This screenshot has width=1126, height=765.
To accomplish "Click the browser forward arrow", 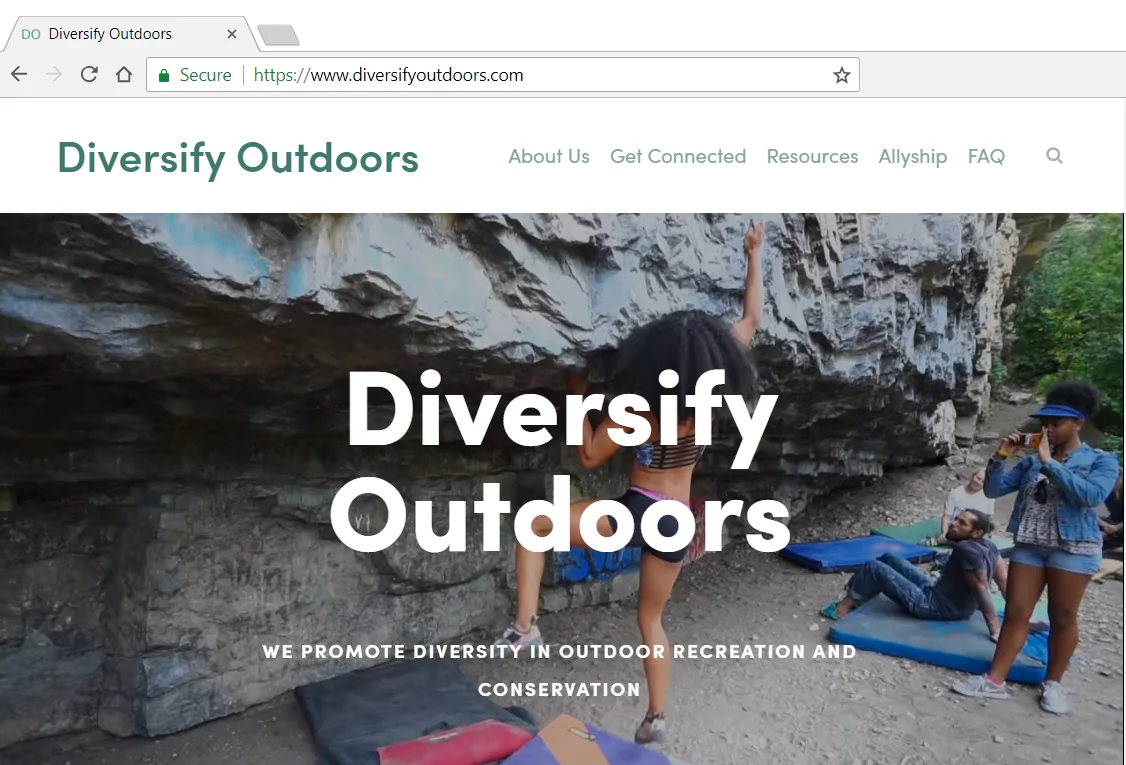I will [x=54, y=74].
